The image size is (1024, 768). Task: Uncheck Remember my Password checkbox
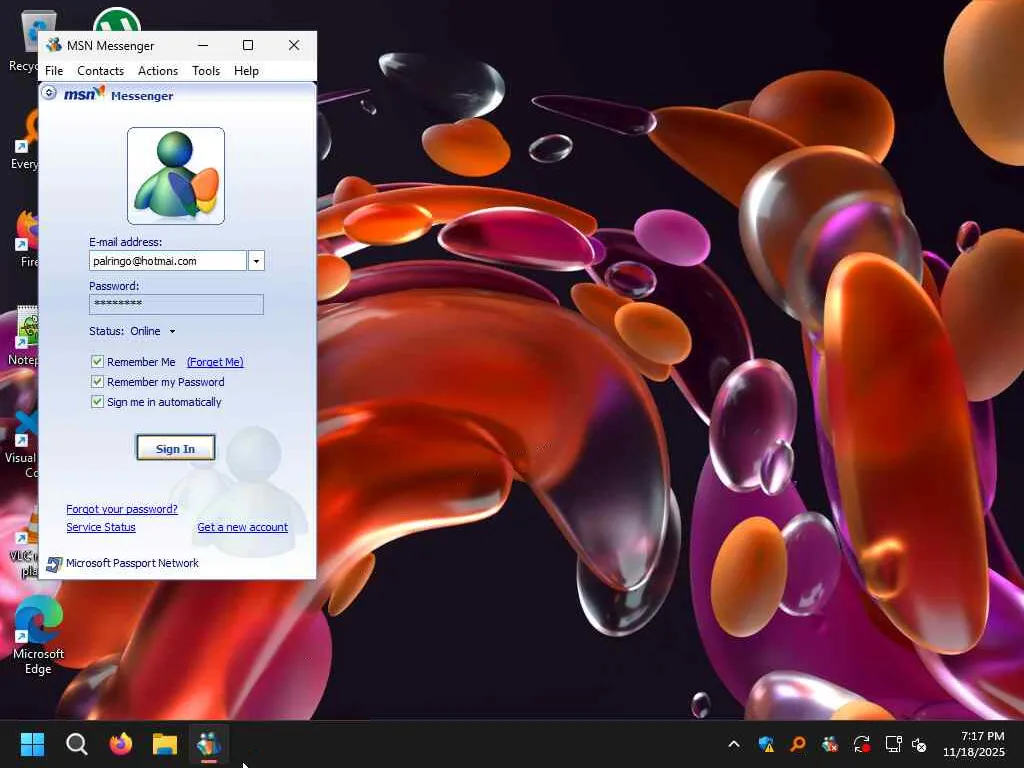click(x=97, y=381)
